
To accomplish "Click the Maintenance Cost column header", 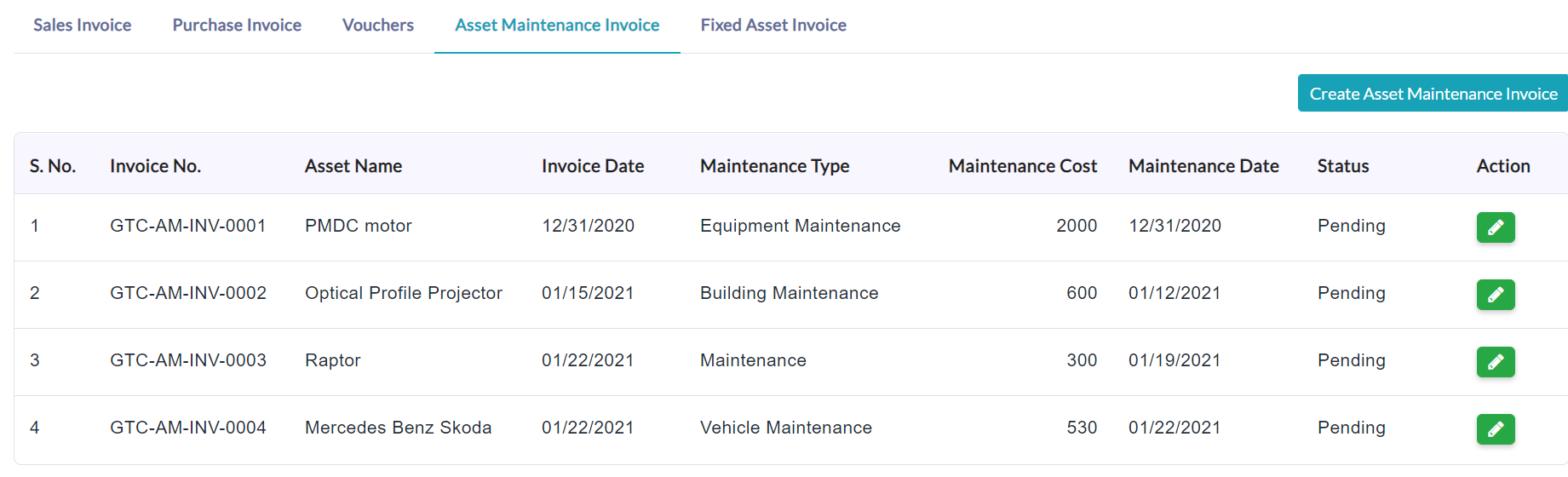I will click(x=1023, y=166).
